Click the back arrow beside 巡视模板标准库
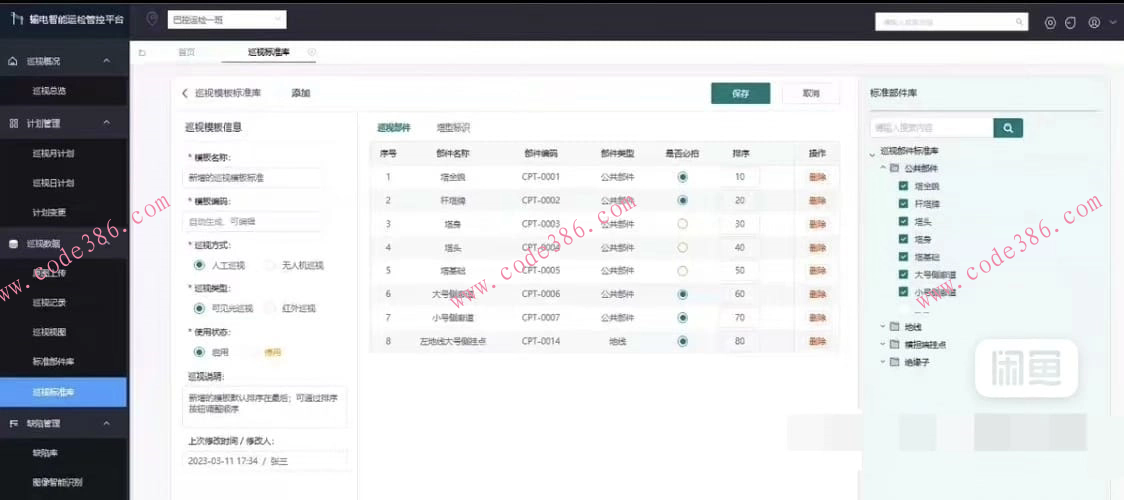This screenshot has width=1124, height=500. point(185,93)
